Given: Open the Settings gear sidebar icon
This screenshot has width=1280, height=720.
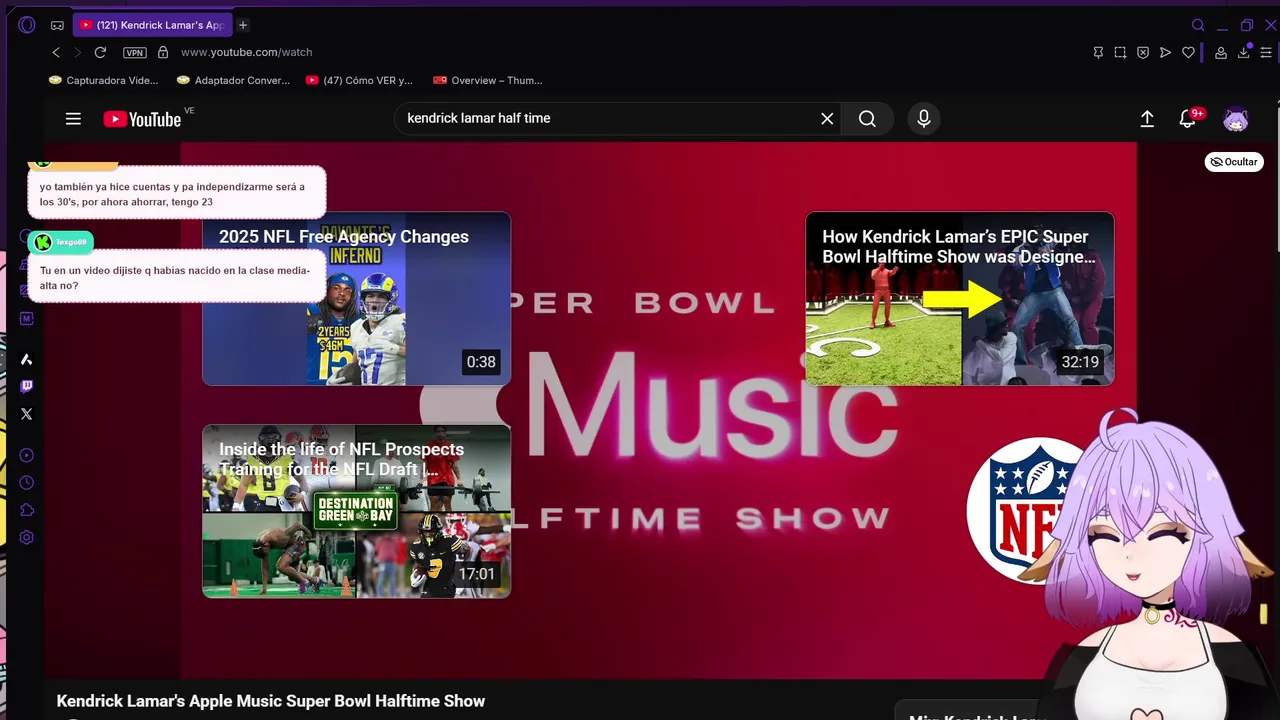Looking at the screenshot, I should [27, 537].
